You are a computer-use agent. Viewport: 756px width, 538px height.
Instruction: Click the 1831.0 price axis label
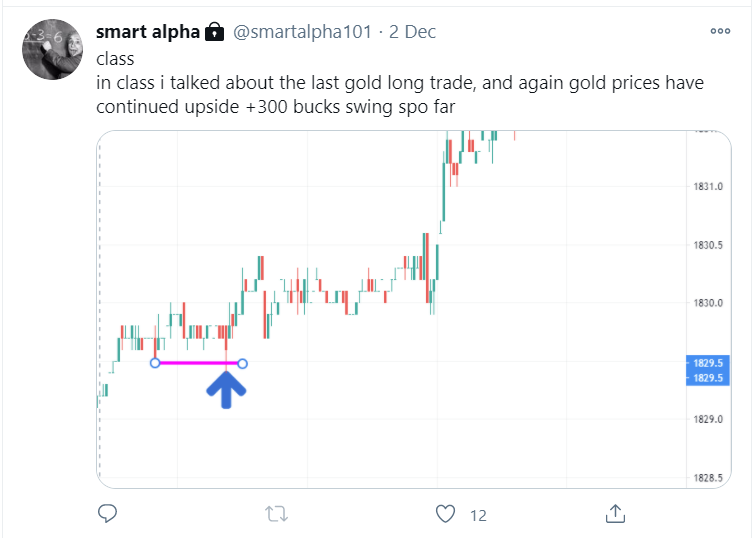coord(707,187)
